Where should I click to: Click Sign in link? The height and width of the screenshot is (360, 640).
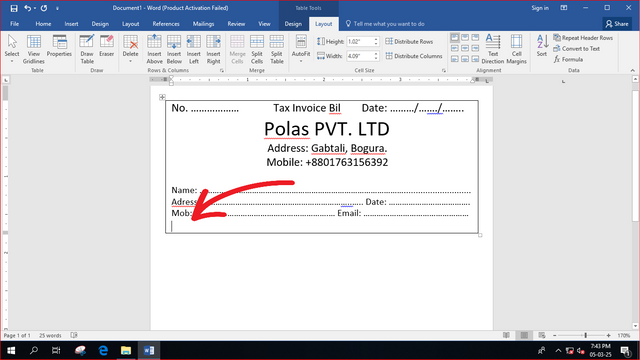540,8
